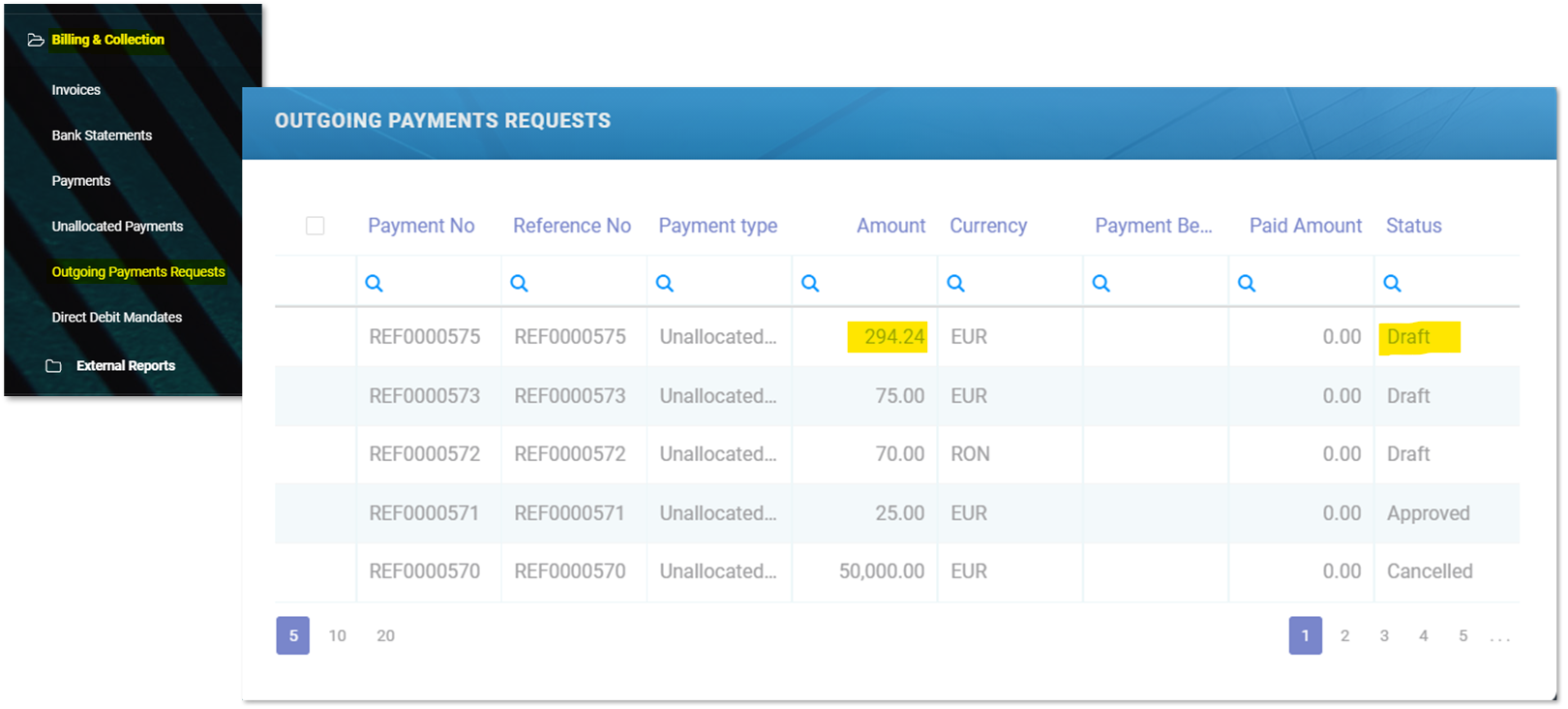Sort by the Amount column header
This screenshot has width=1568, height=709.
890,226
